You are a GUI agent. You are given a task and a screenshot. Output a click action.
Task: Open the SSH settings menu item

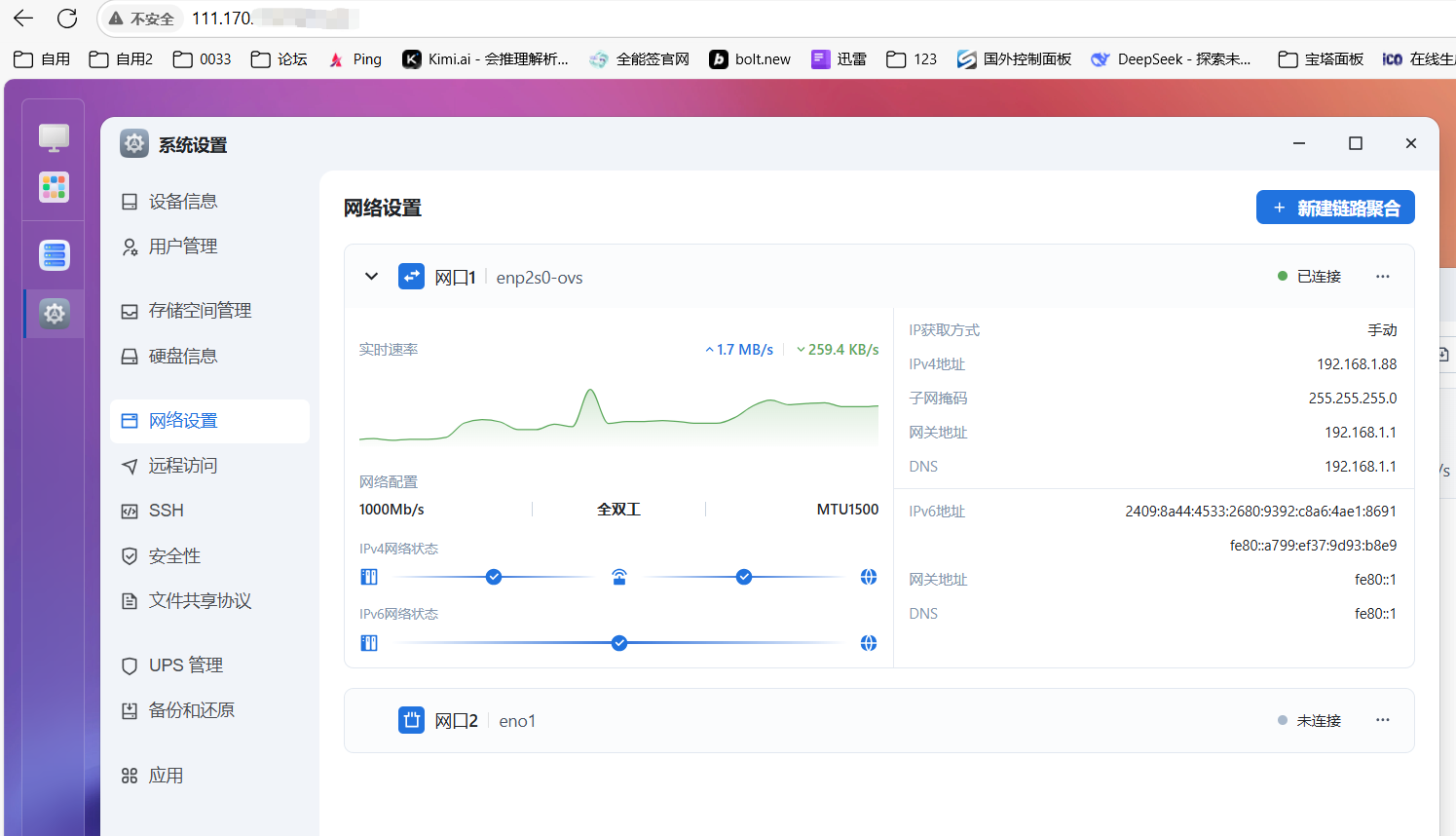(167, 511)
